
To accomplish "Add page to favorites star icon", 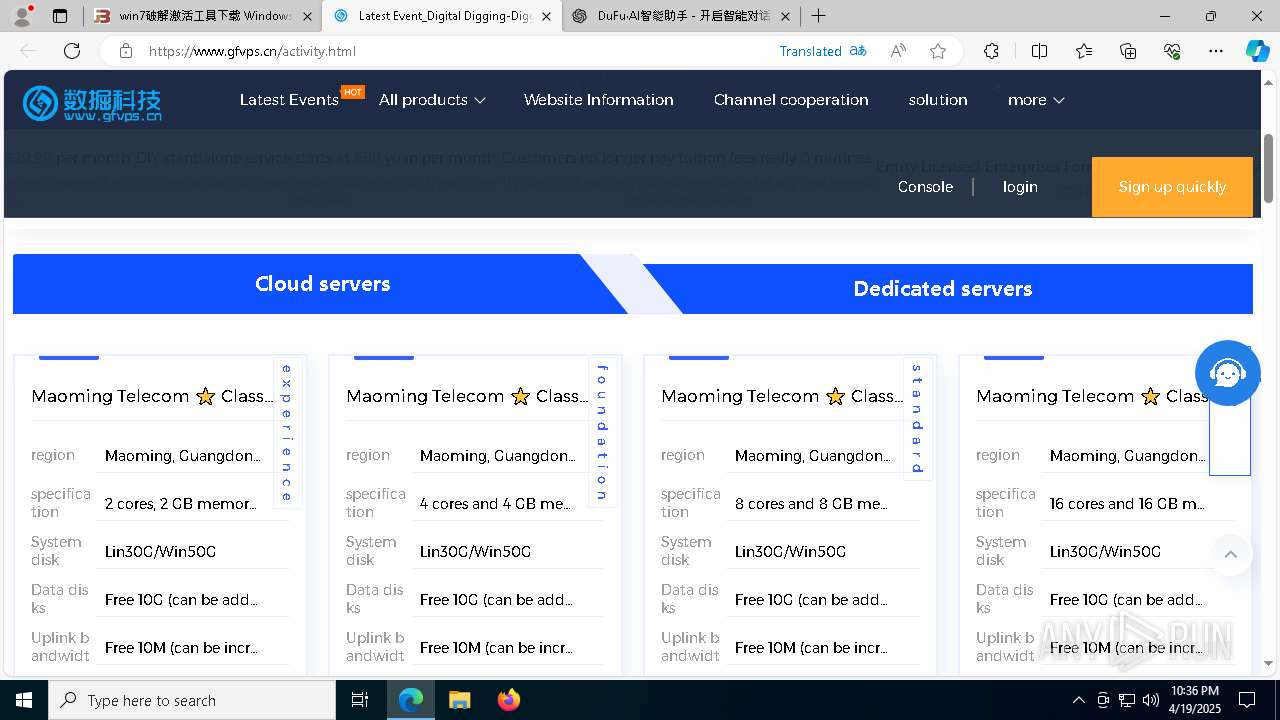I will [938, 51].
